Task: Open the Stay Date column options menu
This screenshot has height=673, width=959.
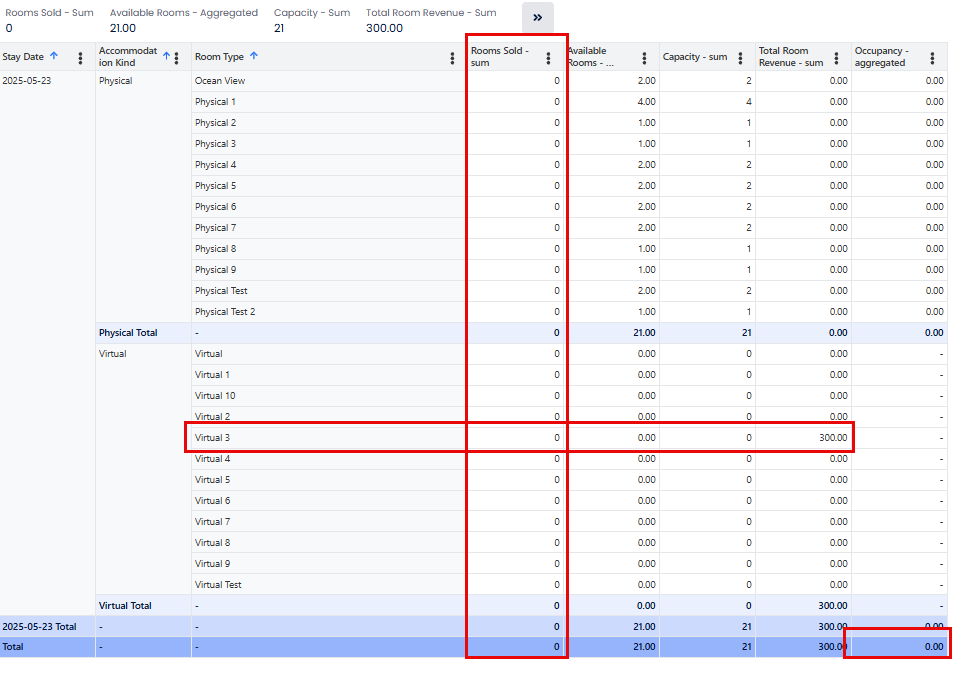Action: [x=80, y=58]
